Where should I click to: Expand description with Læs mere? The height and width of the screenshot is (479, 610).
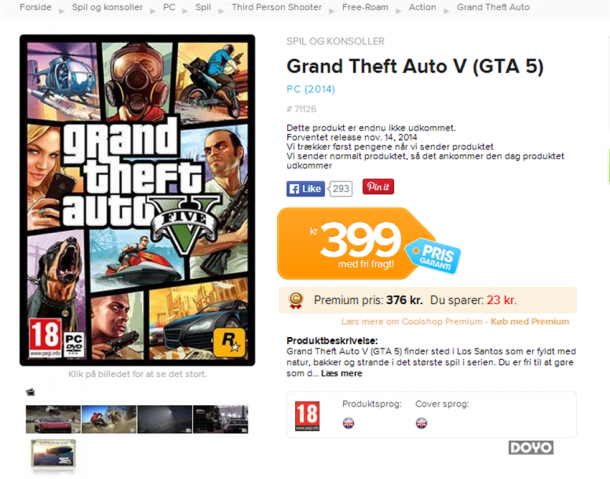click(x=342, y=374)
